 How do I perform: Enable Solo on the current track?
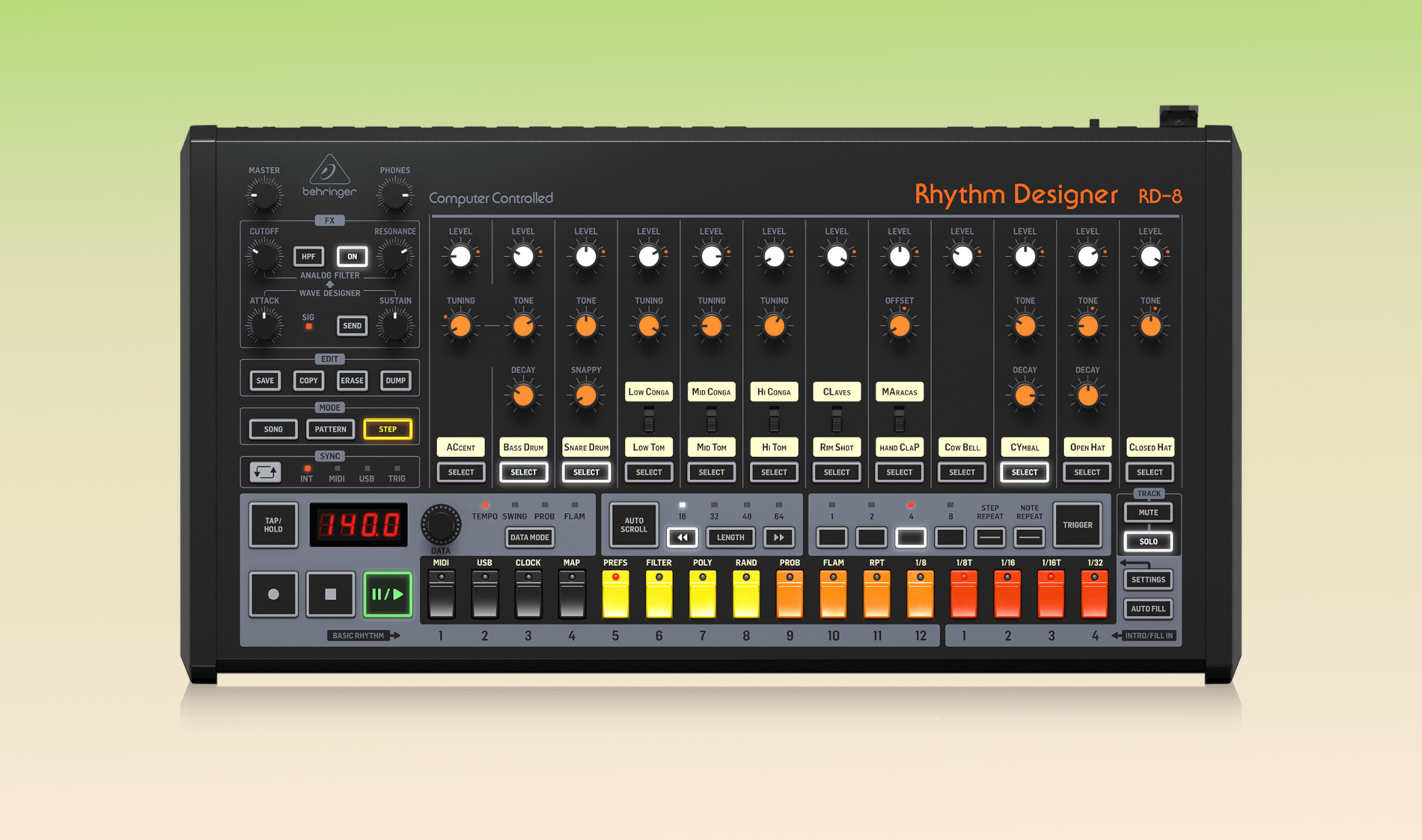(1148, 541)
